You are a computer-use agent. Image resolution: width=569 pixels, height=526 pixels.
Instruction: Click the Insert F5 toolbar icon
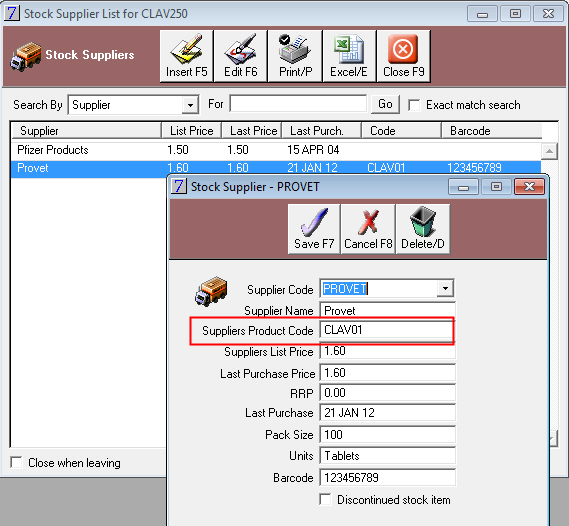[187, 56]
